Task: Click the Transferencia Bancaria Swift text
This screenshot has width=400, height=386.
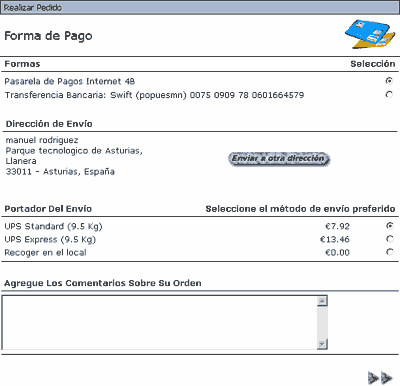Action: [x=154, y=95]
